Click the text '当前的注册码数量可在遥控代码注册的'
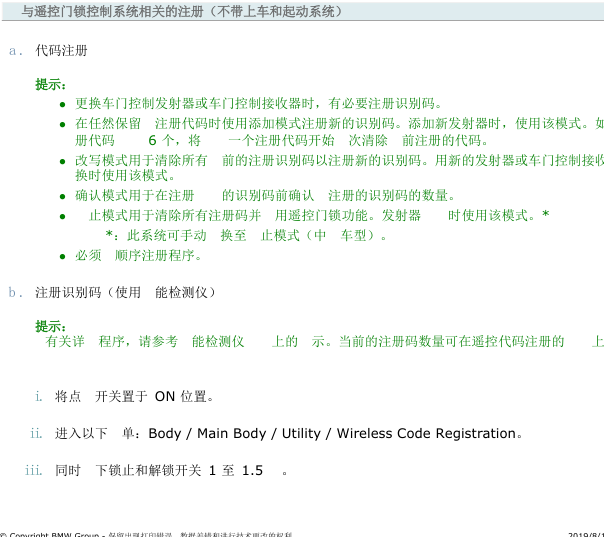The image size is (604, 537). pyautogui.click(x=451, y=341)
